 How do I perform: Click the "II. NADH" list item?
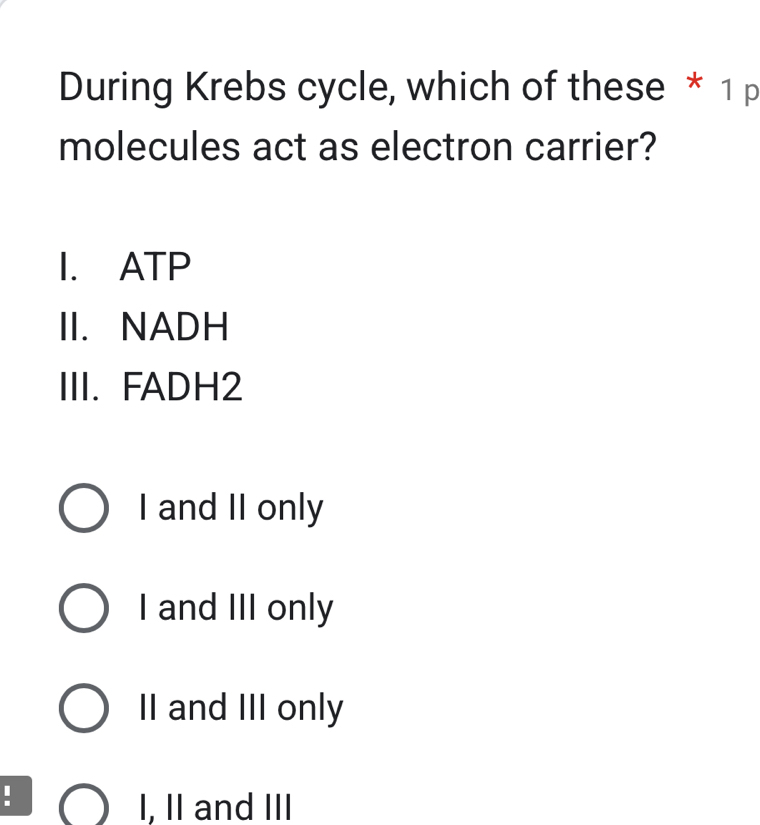pyautogui.click(x=145, y=327)
